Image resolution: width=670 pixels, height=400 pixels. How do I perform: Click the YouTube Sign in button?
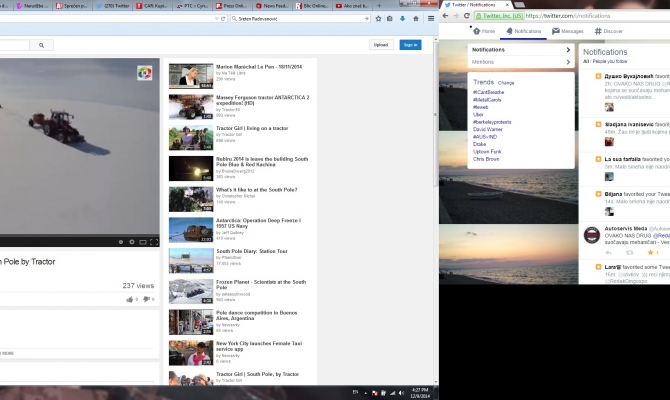click(410, 45)
